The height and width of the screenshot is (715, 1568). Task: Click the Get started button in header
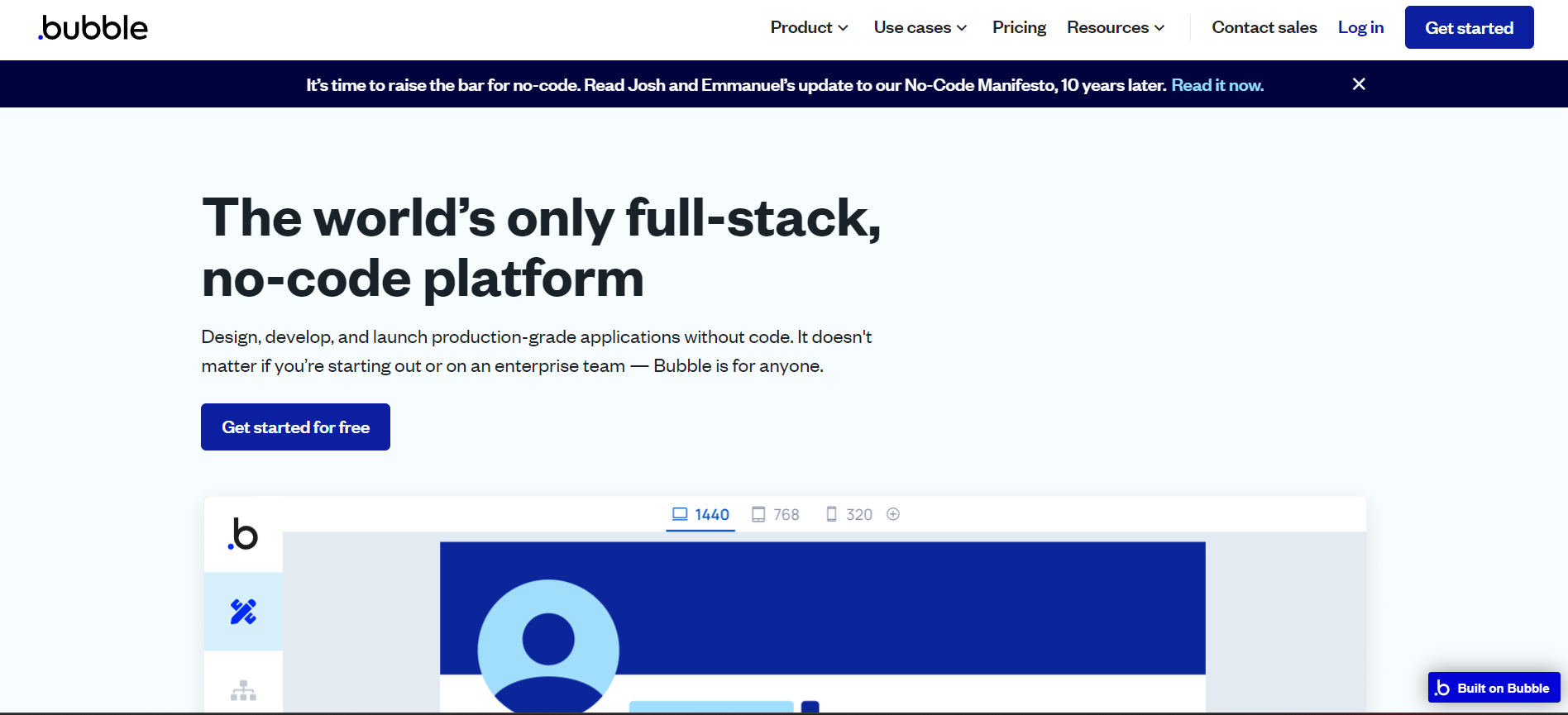click(1469, 27)
